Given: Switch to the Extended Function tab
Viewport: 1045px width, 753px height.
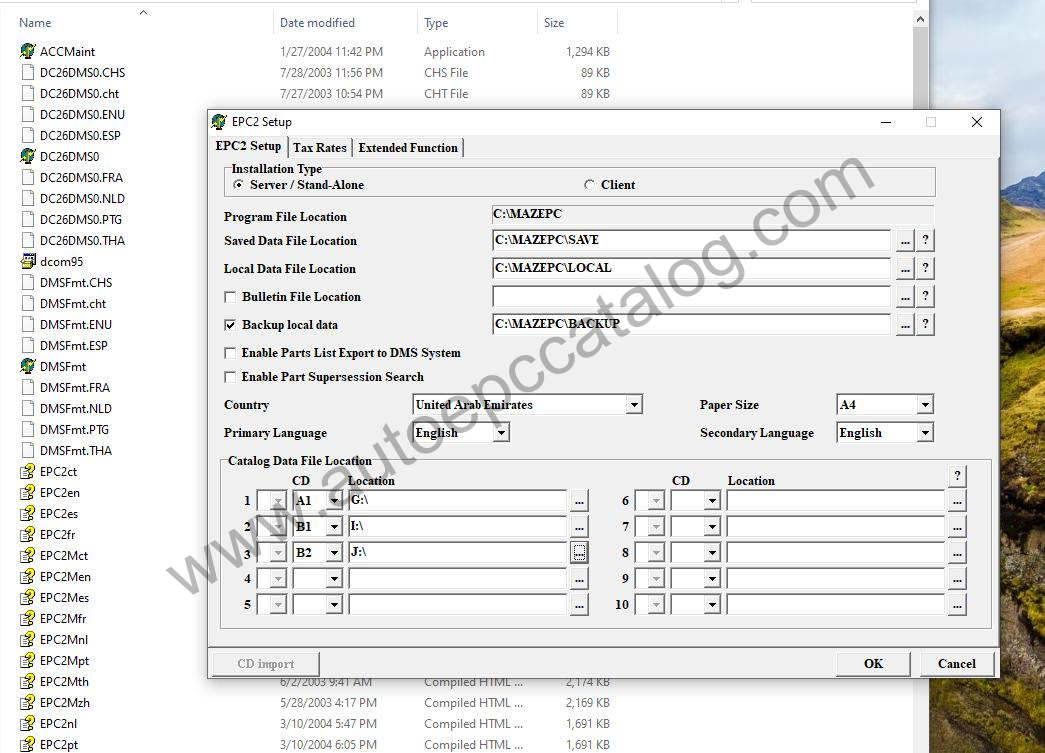Looking at the screenshot, I should coord(408,148).
